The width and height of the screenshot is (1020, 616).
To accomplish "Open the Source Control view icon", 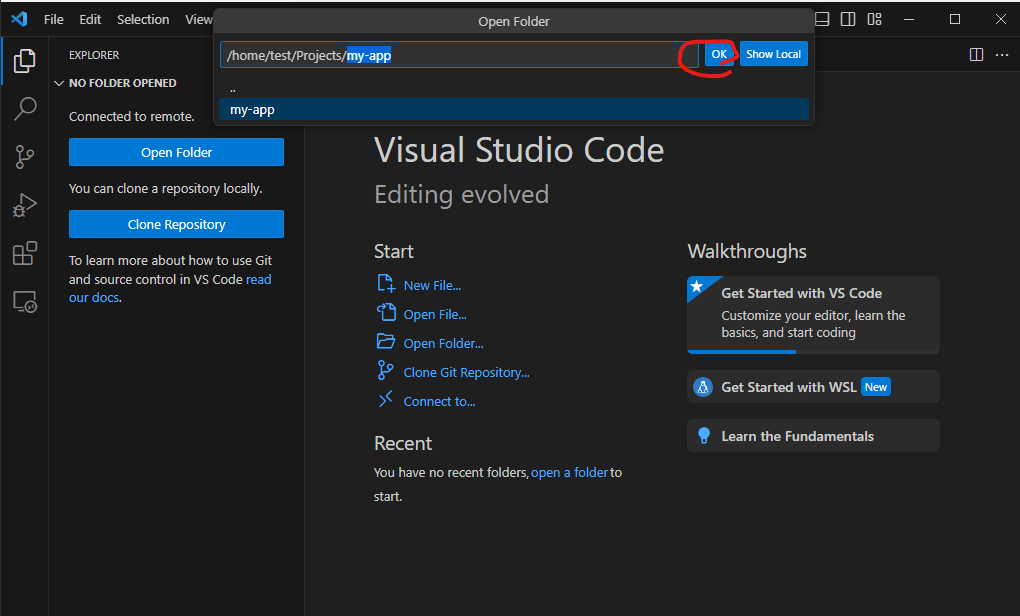I will (x=25, y=157).
